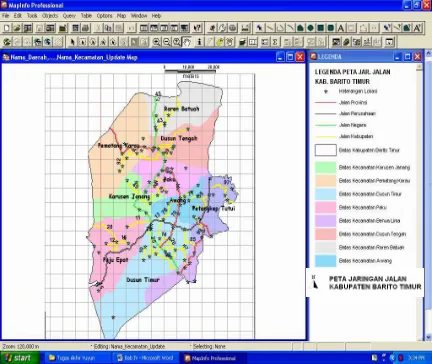This screenshot has width=432, height=364.
Task: Select the Zoom-in magnifier tool
Action: [156, 42]
